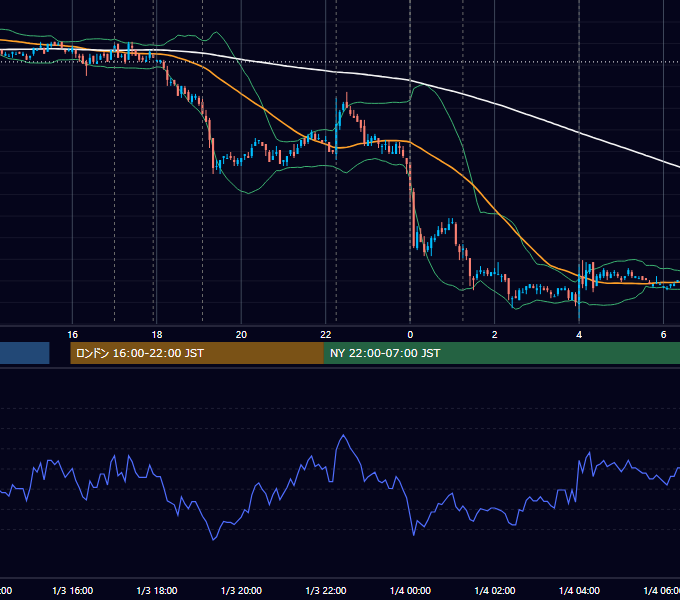
Task: Click the 0 hour label on the price chart axis
Action: point(410,335)
